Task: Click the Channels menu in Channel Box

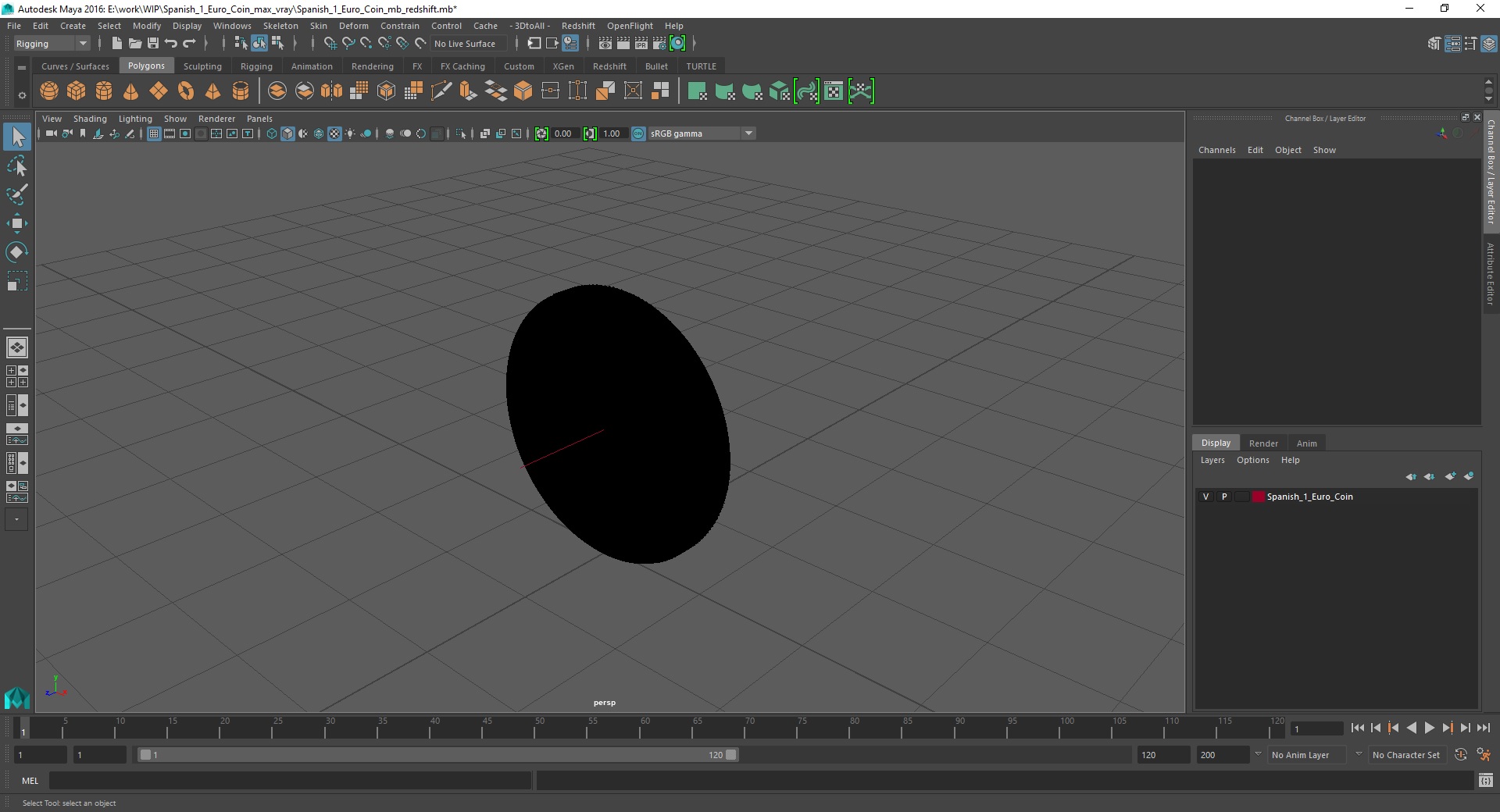Action: pyautogui.click(x=1216, y=150)
